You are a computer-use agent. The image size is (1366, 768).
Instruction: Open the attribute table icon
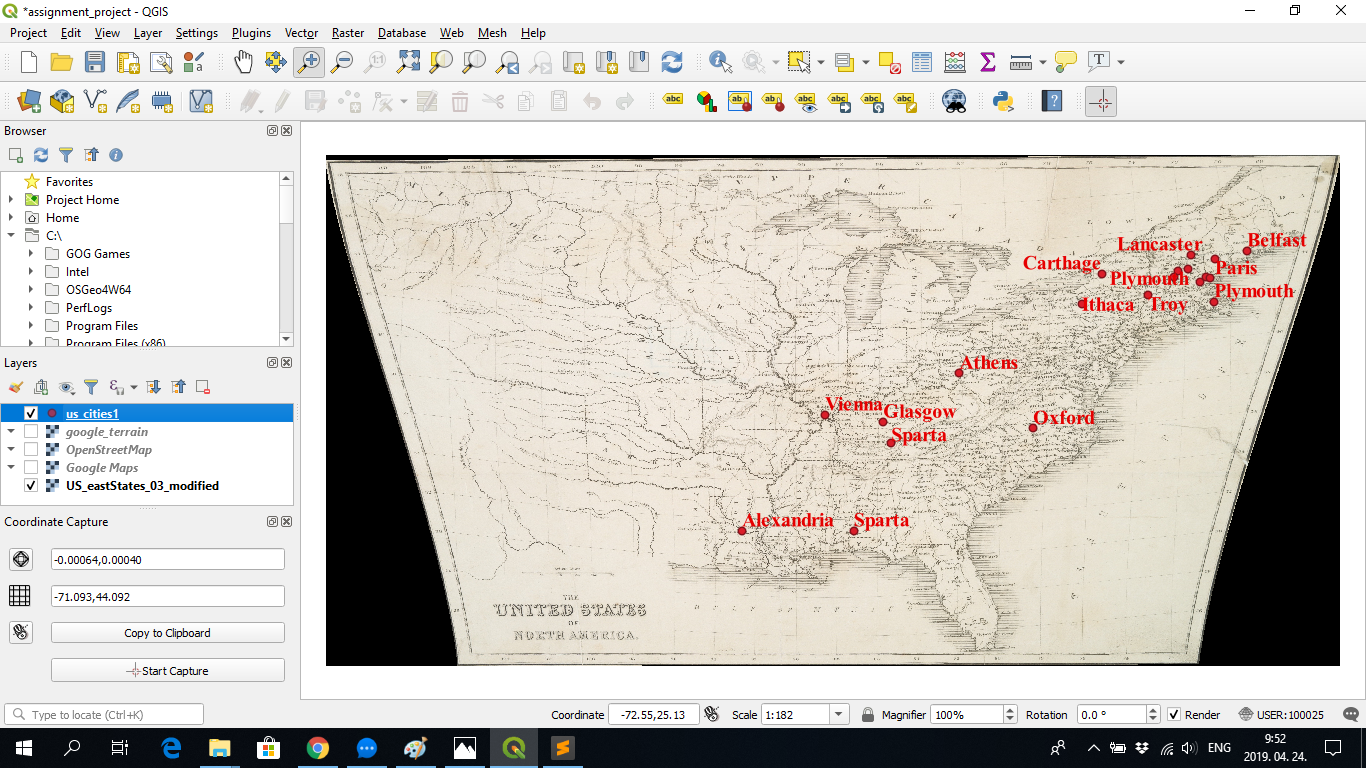pos(922,62)
